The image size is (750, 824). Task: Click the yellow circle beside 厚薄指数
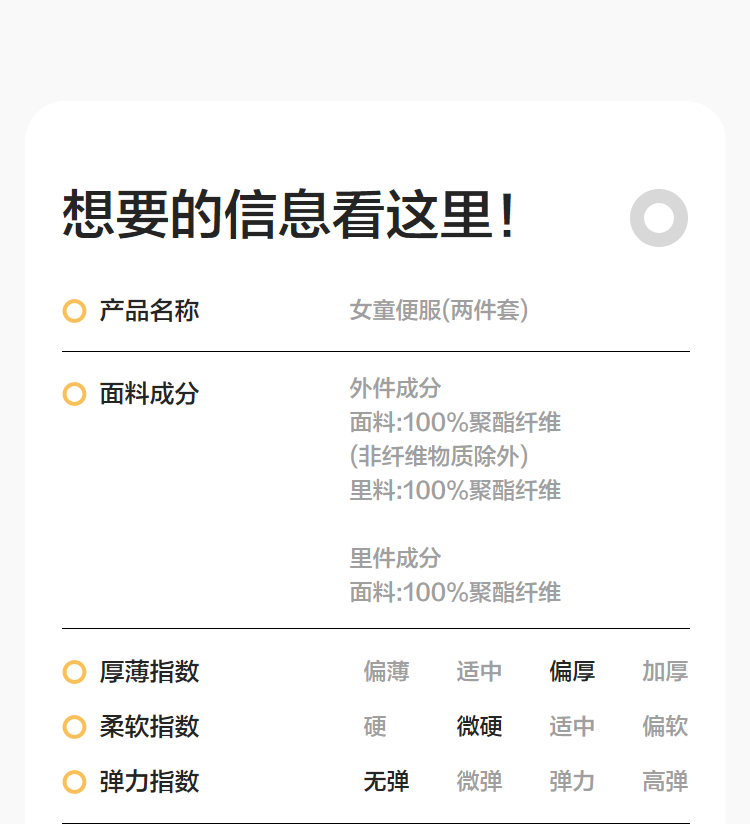74,672
